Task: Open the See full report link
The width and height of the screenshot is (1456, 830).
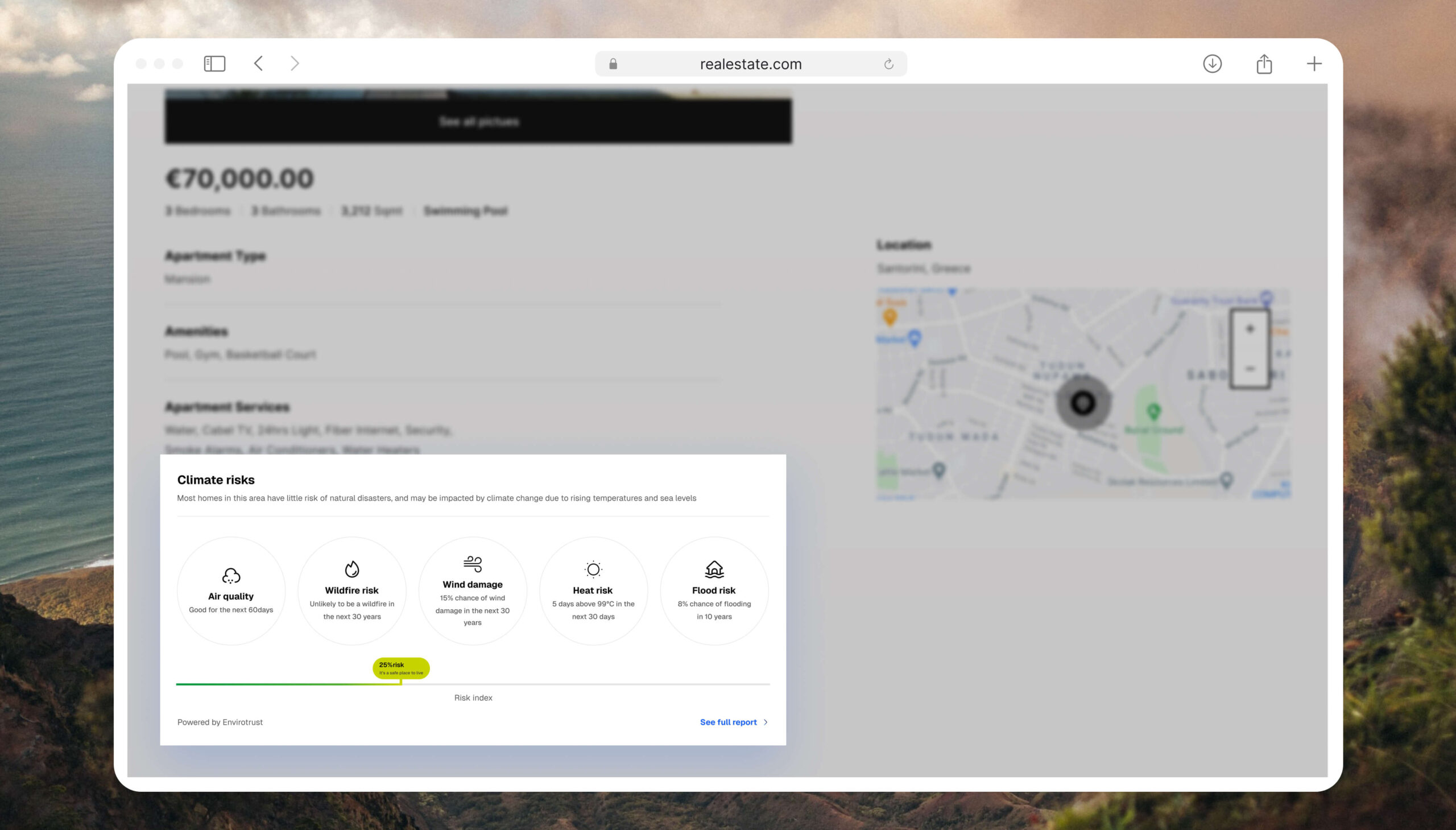Action: pos(727,722)
